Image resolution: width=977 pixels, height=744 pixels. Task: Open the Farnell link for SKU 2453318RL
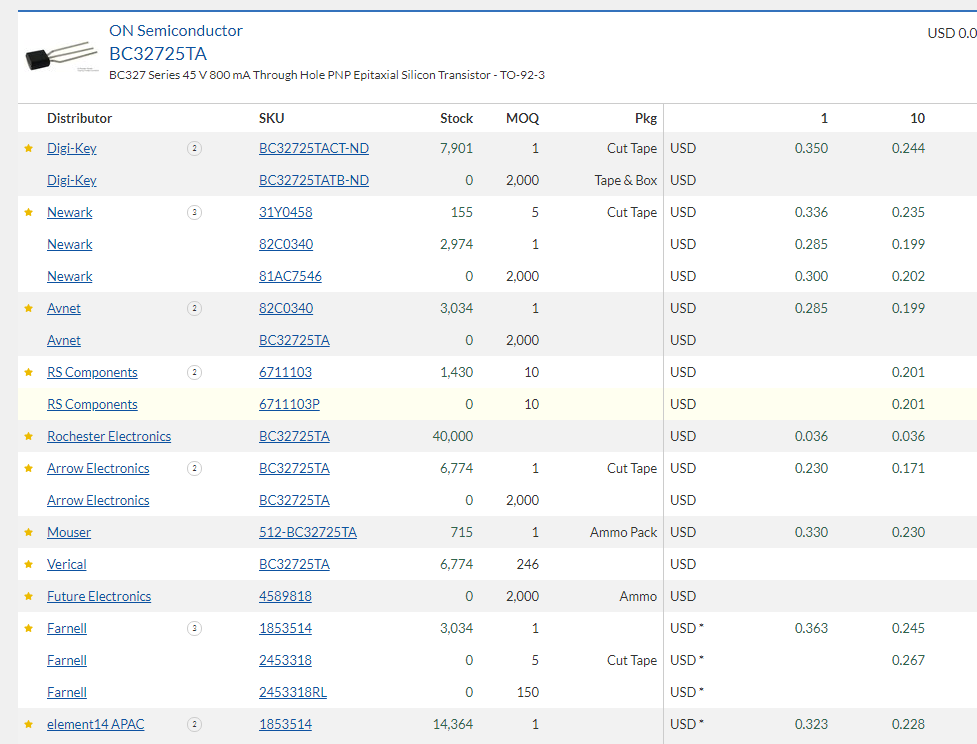coord(67,692)
